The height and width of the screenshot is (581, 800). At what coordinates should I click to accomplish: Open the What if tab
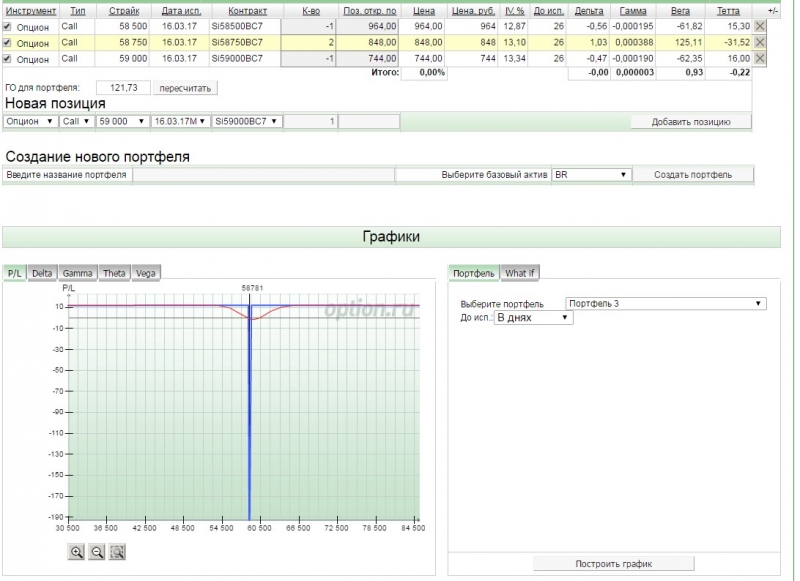(520, 272)
